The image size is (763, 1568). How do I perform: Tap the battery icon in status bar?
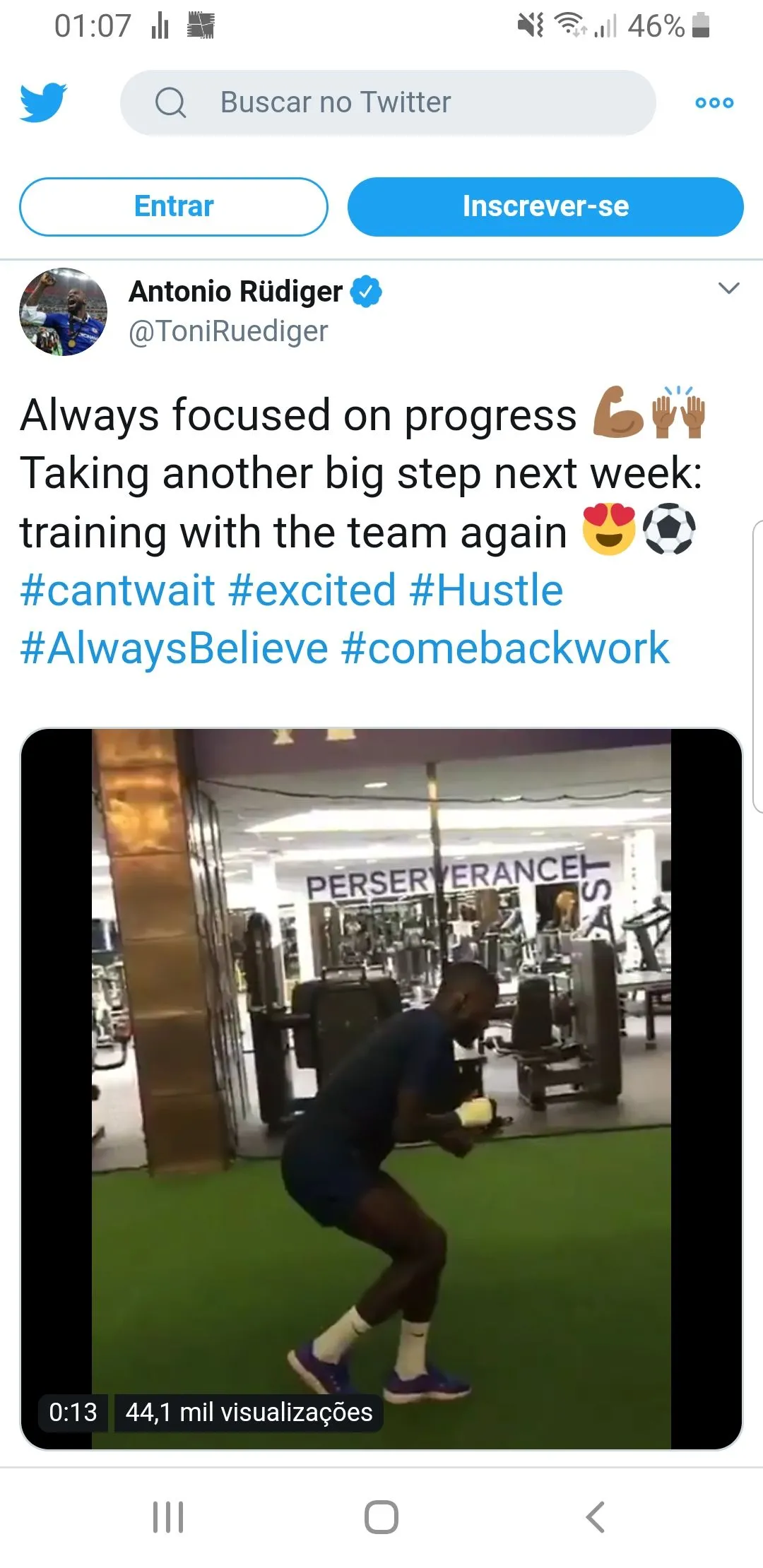701,25
